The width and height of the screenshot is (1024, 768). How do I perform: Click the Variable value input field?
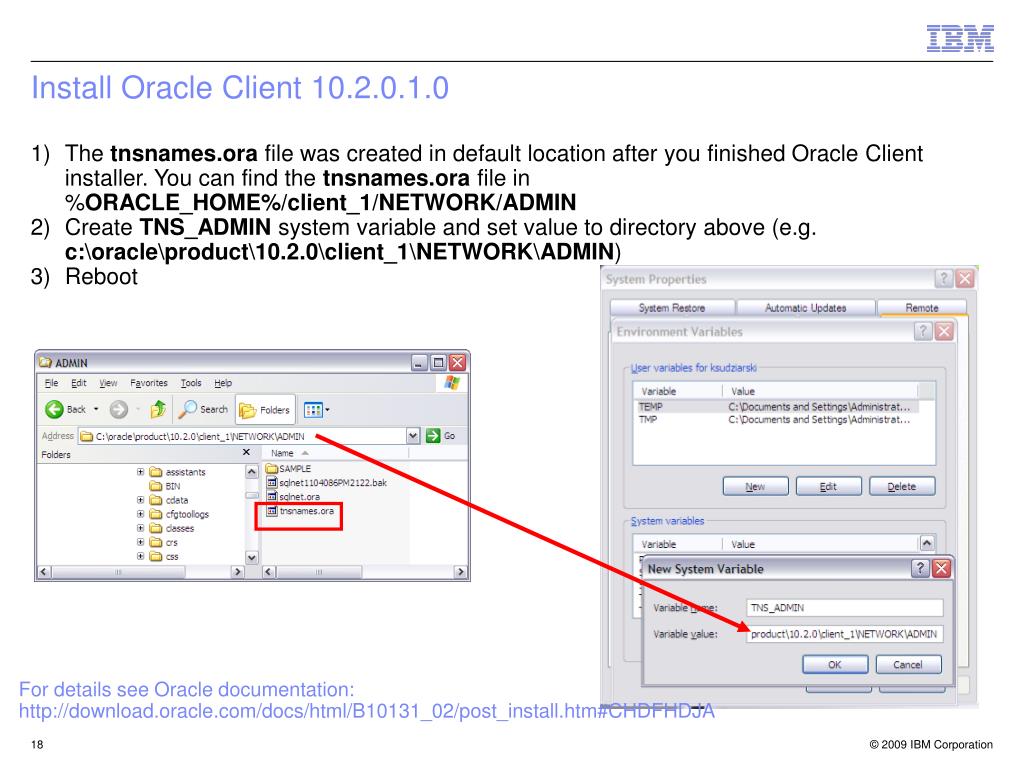click(x=844, y=633)
